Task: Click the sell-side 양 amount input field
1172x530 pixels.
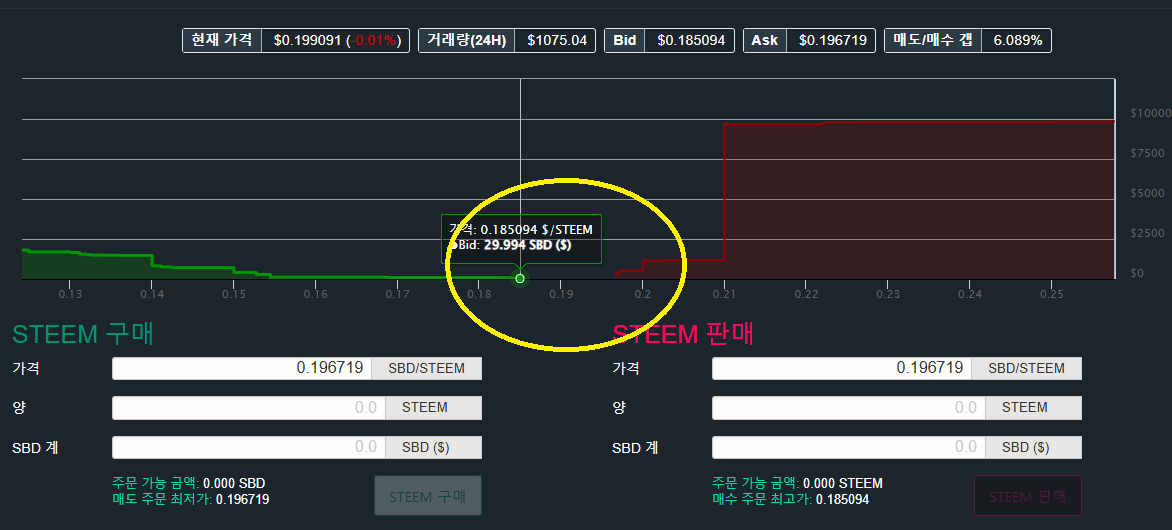Action: [x=849, y=407]
